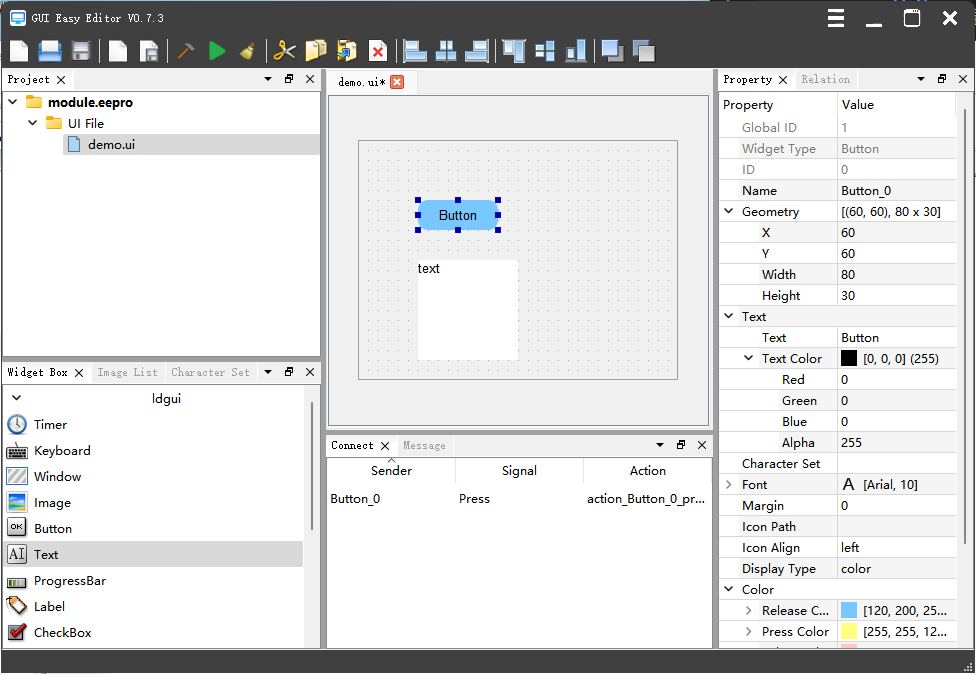Expand the Press Color property
The height and width of the screenshot is (674, 976).
749,631
